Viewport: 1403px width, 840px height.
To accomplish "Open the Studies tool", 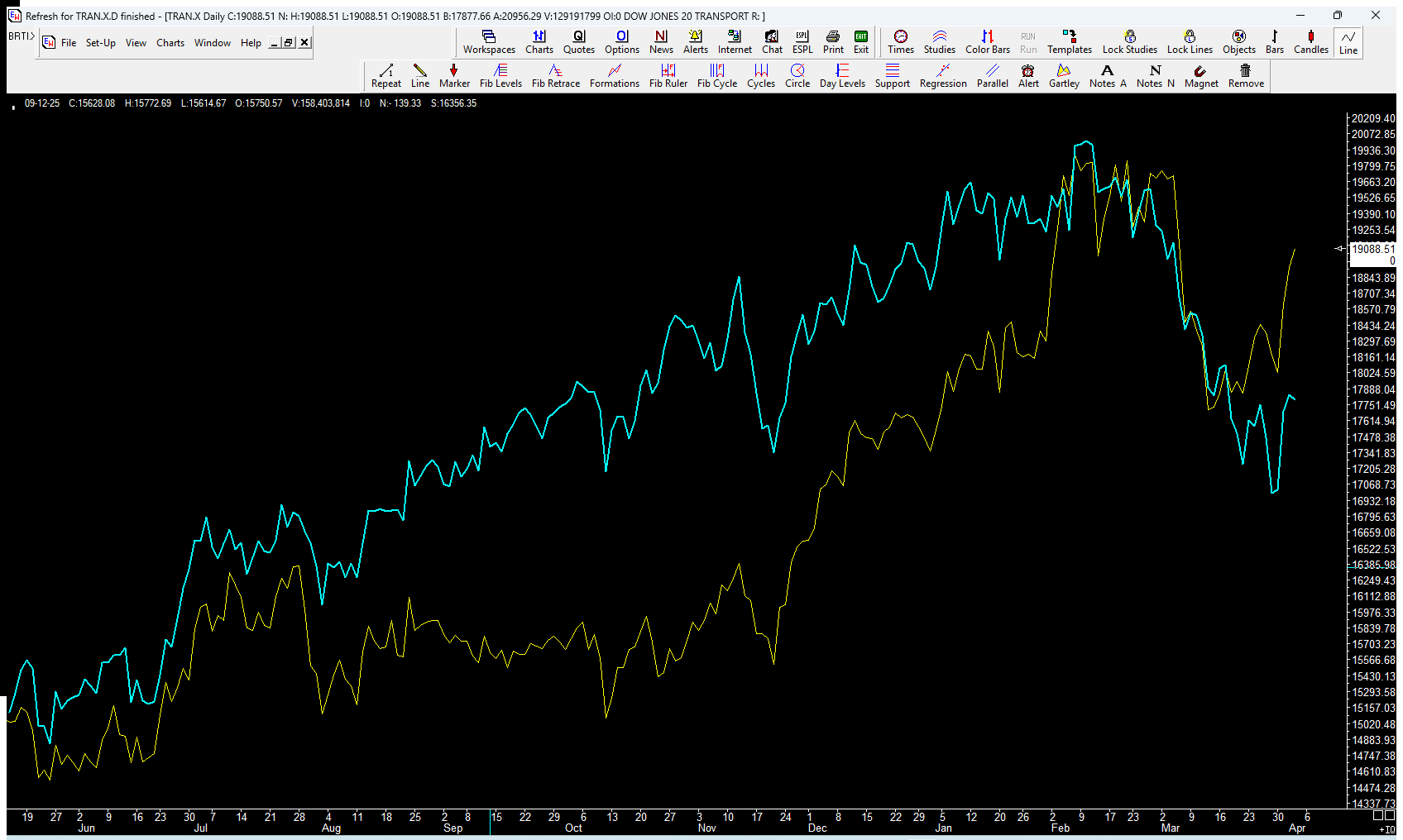I will (x=939, y=41).
